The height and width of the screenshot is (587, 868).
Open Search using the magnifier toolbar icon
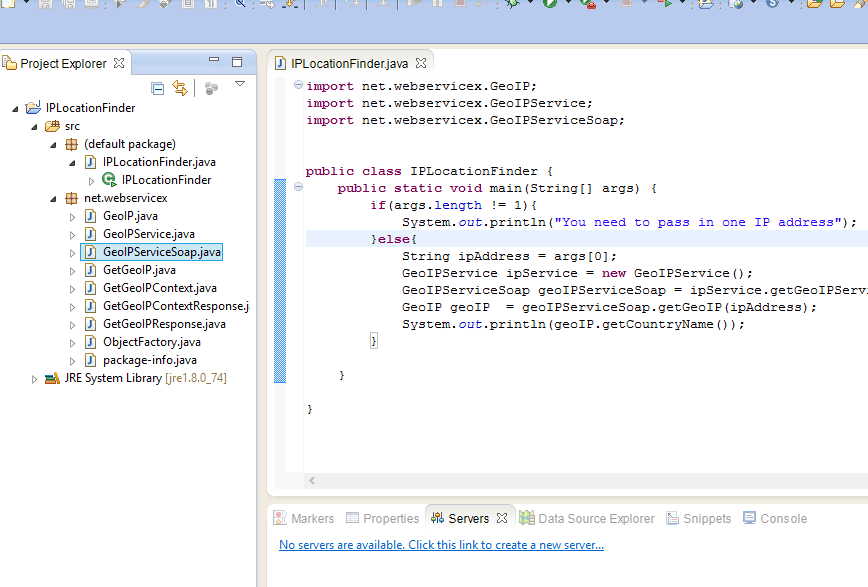(x=238, y=6)
